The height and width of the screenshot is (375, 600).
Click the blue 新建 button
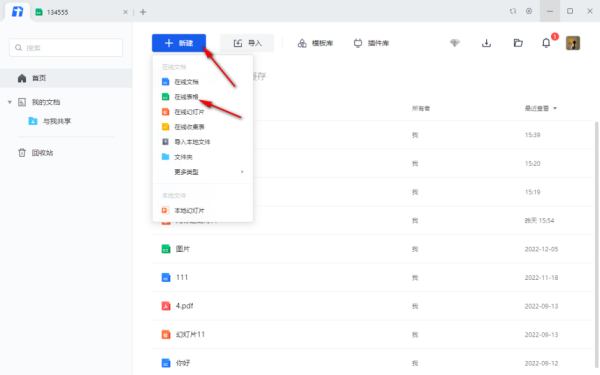pos(179,43)
